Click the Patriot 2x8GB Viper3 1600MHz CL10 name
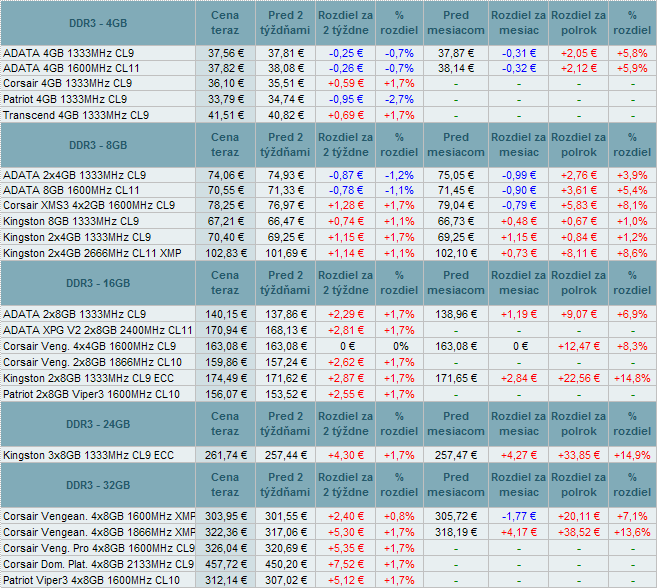Image resolution: width=657 pixels, height=588 pixels. [x=91, y=394]
